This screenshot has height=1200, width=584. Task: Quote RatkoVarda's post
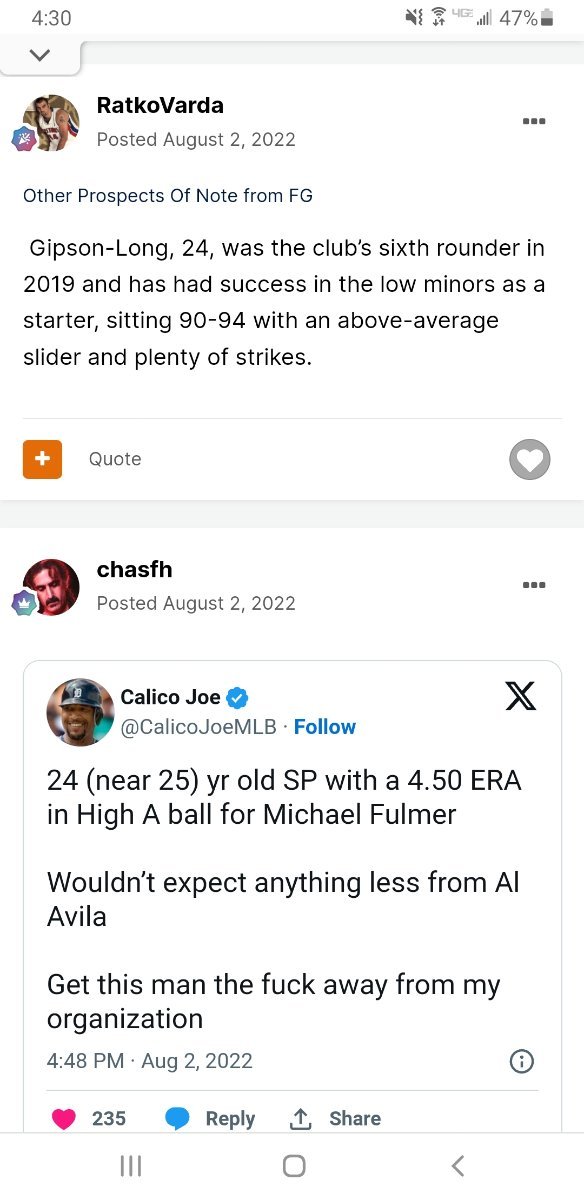click(x=115, y=459)
